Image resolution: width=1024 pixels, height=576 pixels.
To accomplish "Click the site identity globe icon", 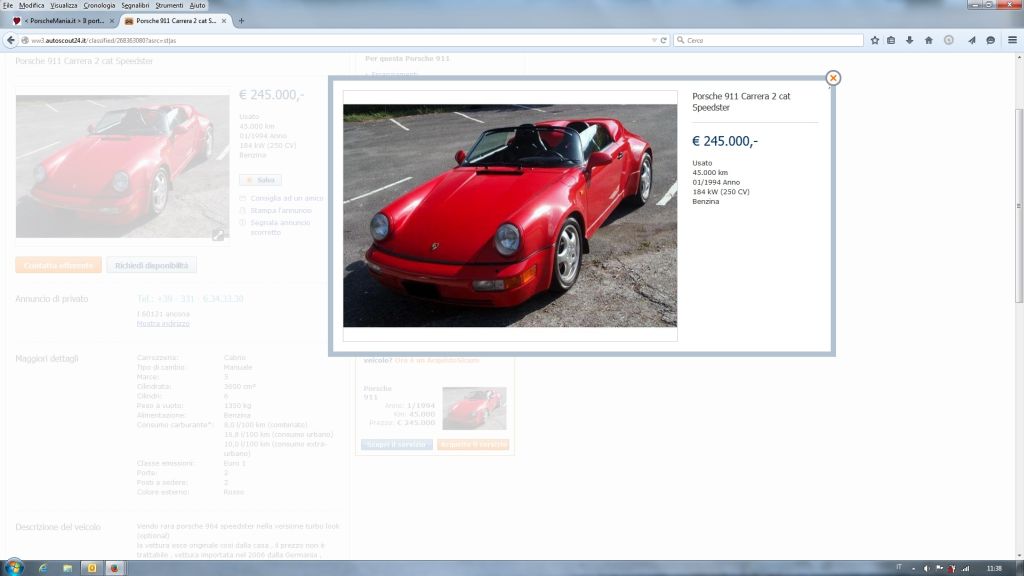I will click(x=25, y=40).
